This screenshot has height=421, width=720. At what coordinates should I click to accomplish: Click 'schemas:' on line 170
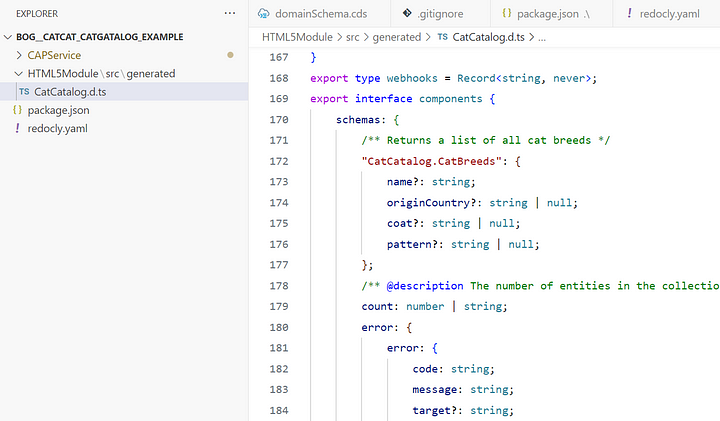click(361, 120)
